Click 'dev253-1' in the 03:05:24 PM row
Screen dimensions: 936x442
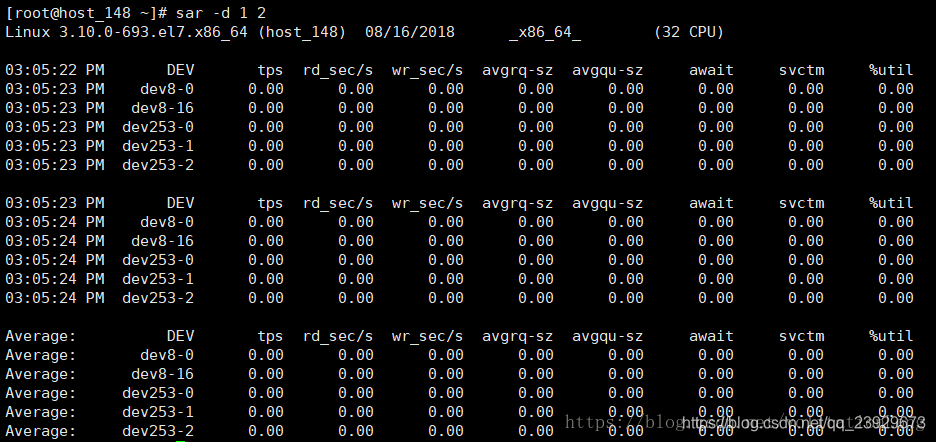(158, 279)
